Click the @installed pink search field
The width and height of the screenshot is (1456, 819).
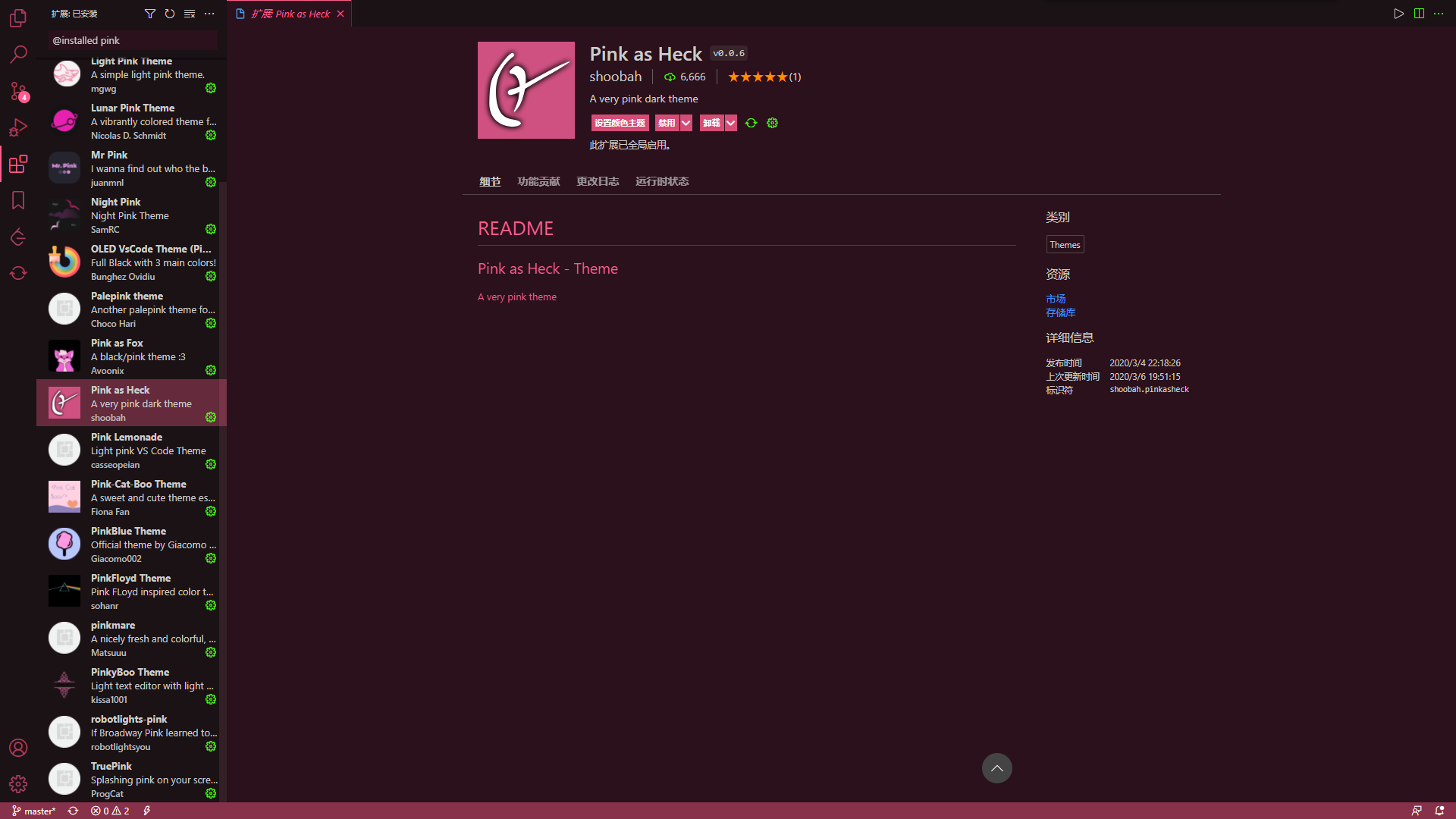coord(133,40)
